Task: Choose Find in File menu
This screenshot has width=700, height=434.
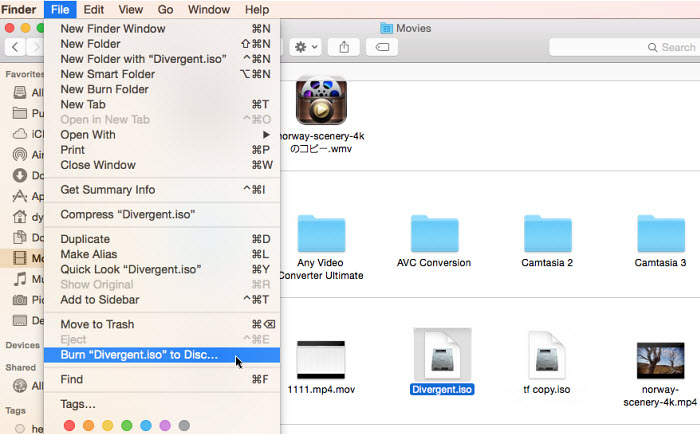Action: point(162,380)
